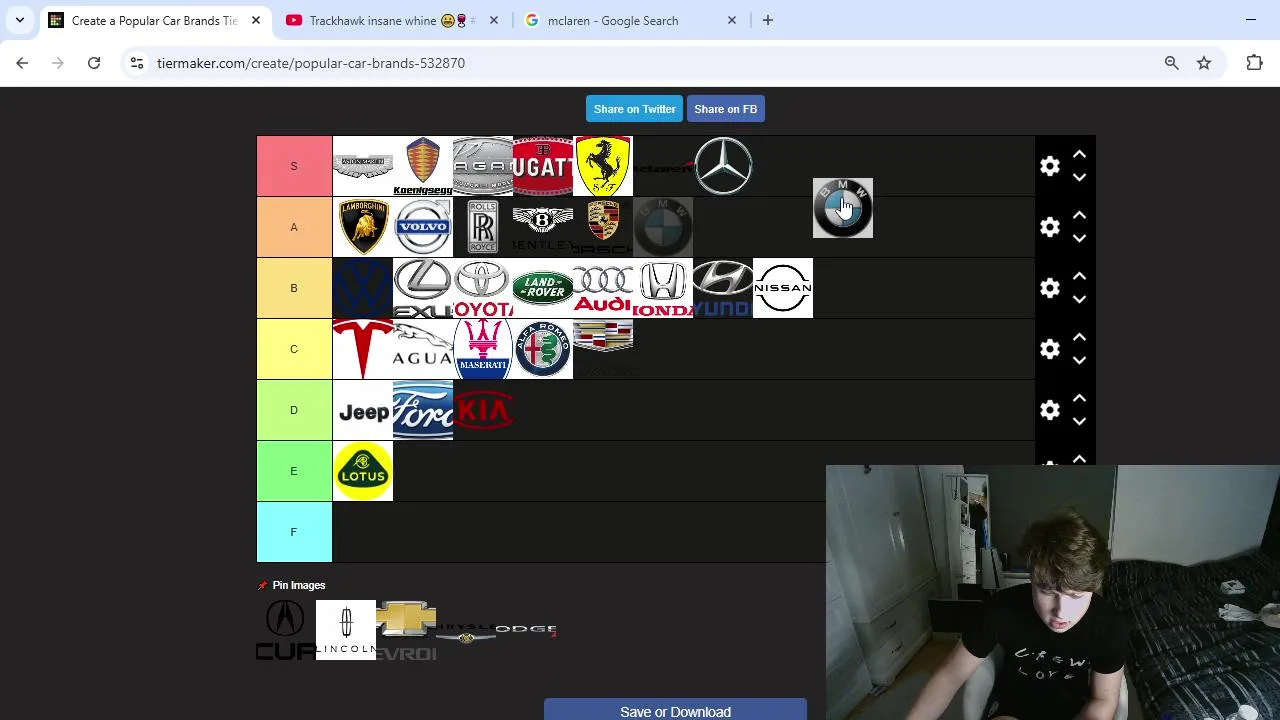Click the Toyota logo tile
This screenshot has height=720, width=1280.
click(482, 288)
